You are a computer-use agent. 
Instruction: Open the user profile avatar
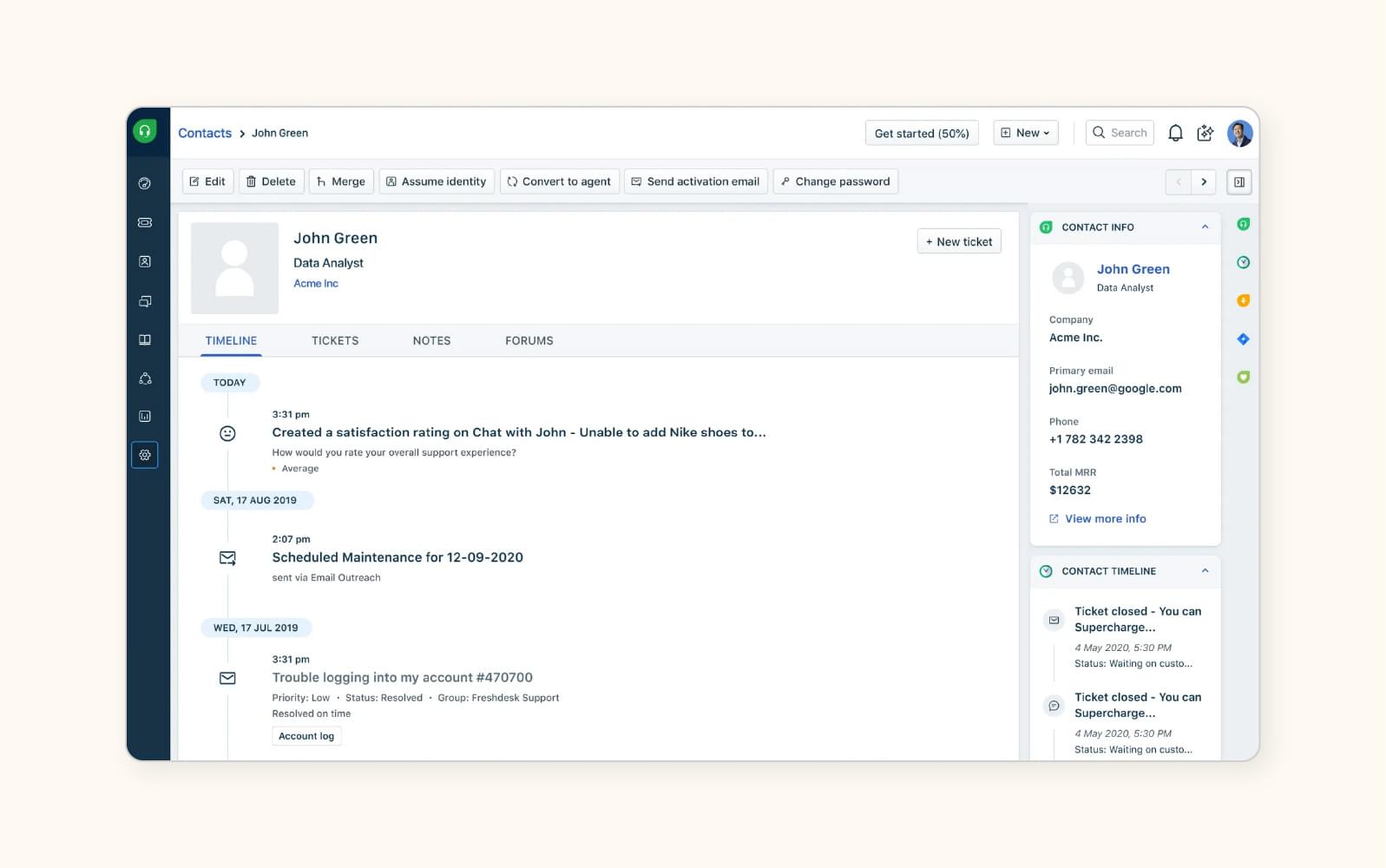(1239, 133)
